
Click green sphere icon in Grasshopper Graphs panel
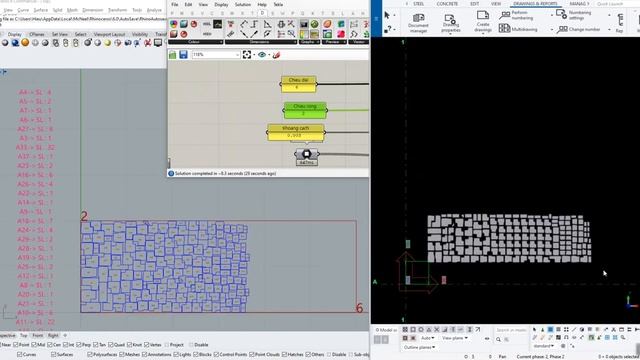pyautogui.click(x=314, y=24)
